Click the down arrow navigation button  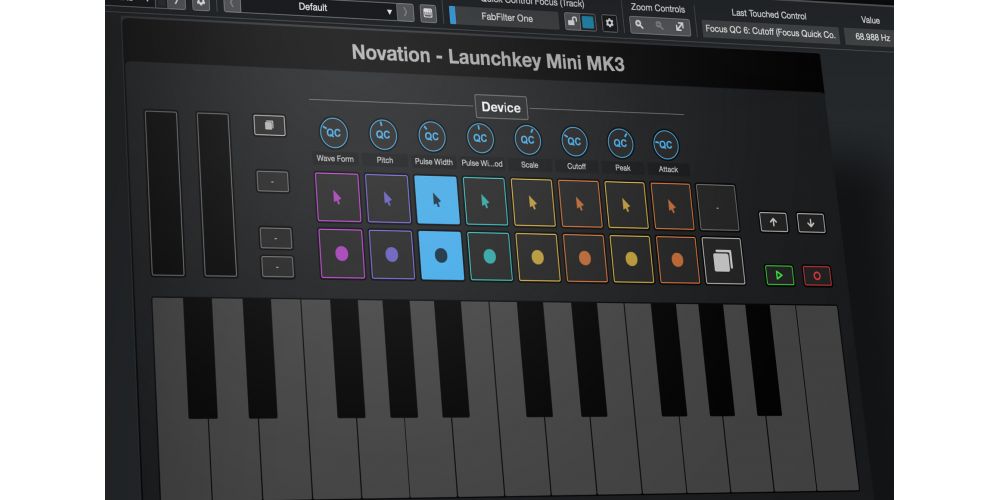[811, 223]
